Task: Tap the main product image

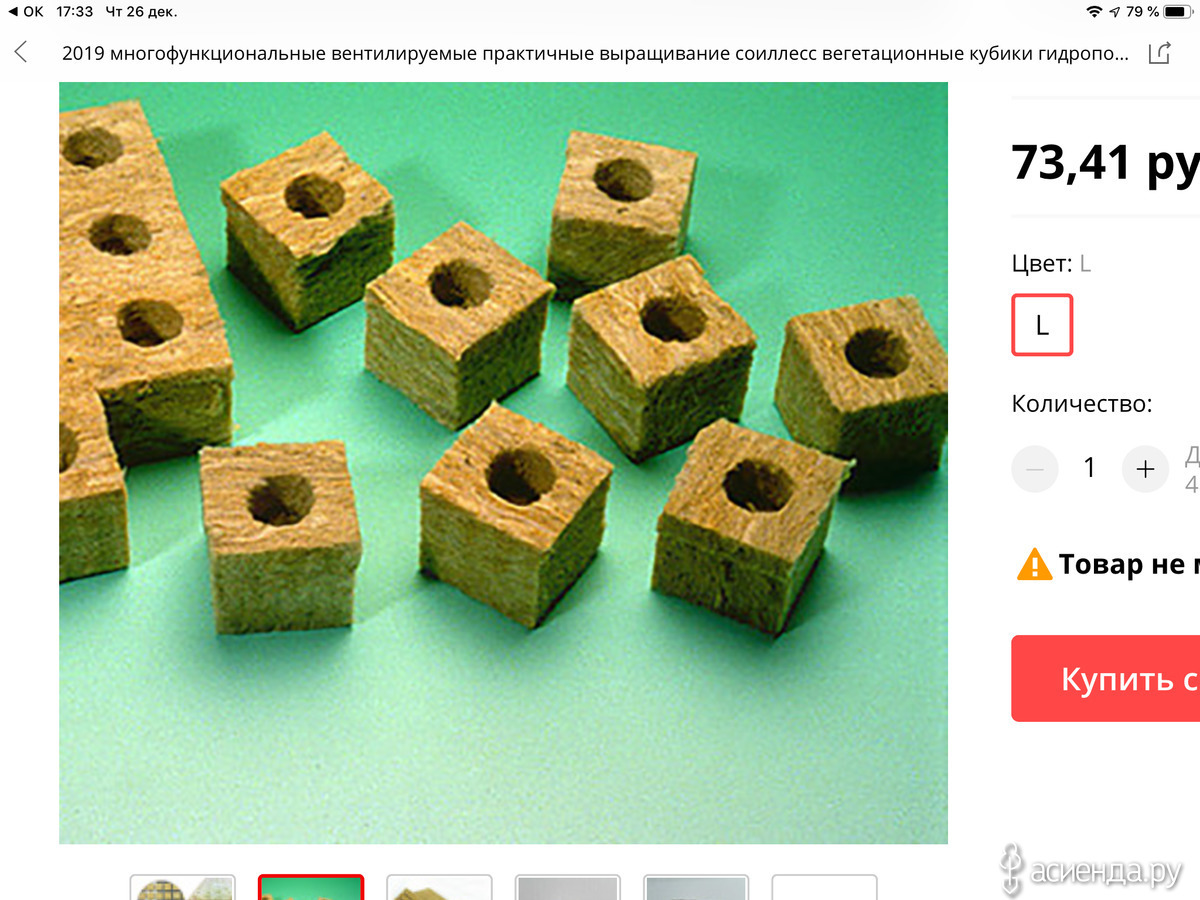Action: 503,463
